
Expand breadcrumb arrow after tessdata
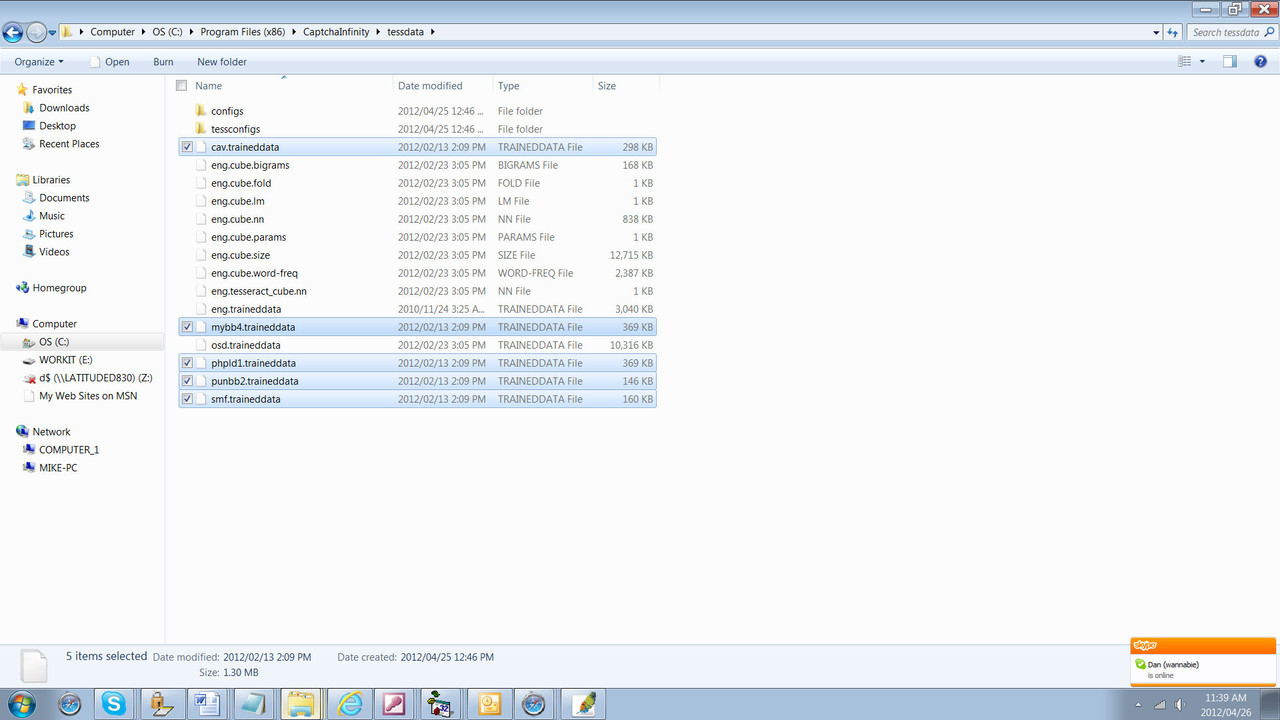(433, 32)
